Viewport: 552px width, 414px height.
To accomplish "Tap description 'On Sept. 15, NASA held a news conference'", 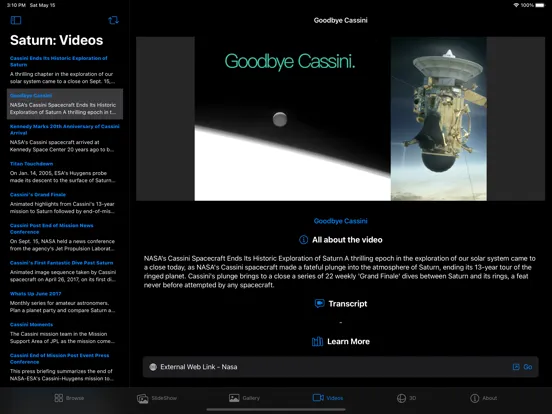I will pos(62,245).
